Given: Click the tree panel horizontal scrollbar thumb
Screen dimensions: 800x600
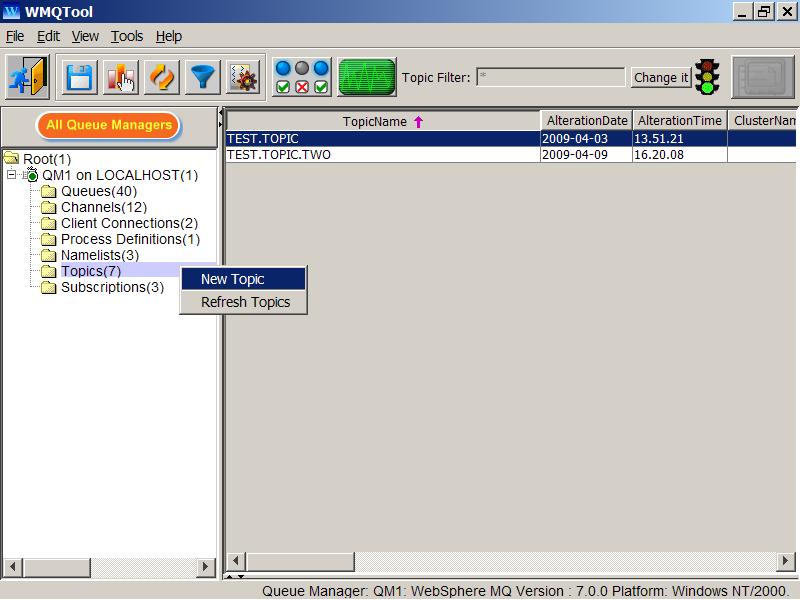Looking at the screenshot, I should [x=57, y=567].
